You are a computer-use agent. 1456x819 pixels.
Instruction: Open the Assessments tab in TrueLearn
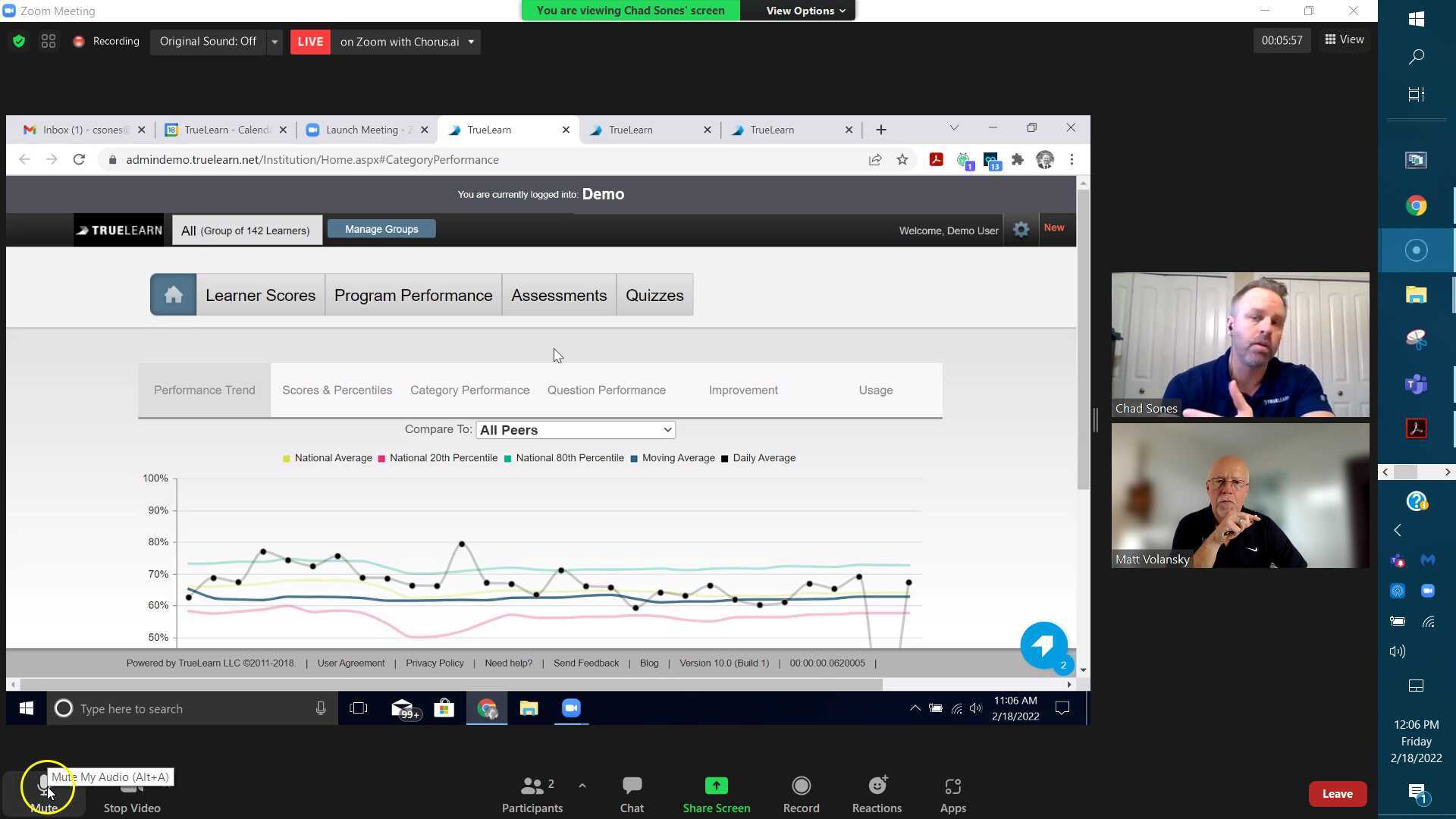click(x=559, y=295)
